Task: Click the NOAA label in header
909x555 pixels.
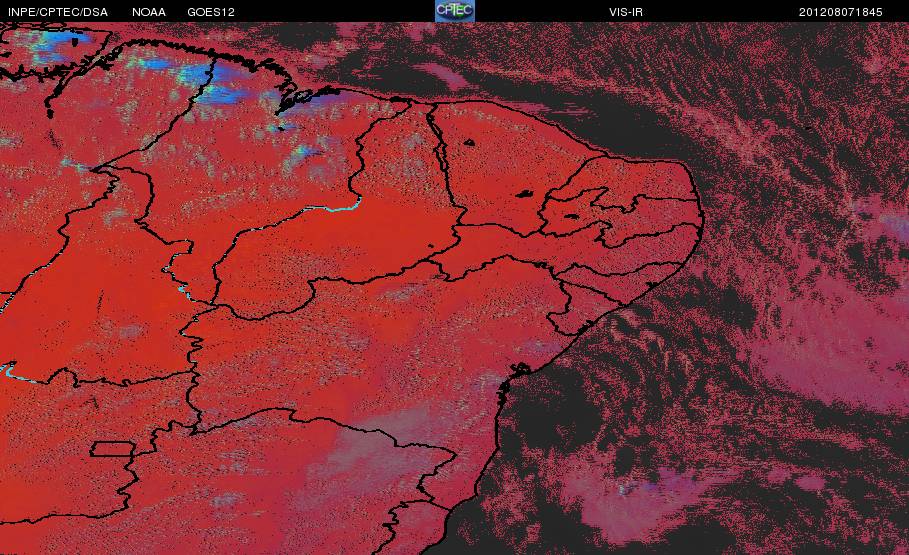Action: click(148, 12)
